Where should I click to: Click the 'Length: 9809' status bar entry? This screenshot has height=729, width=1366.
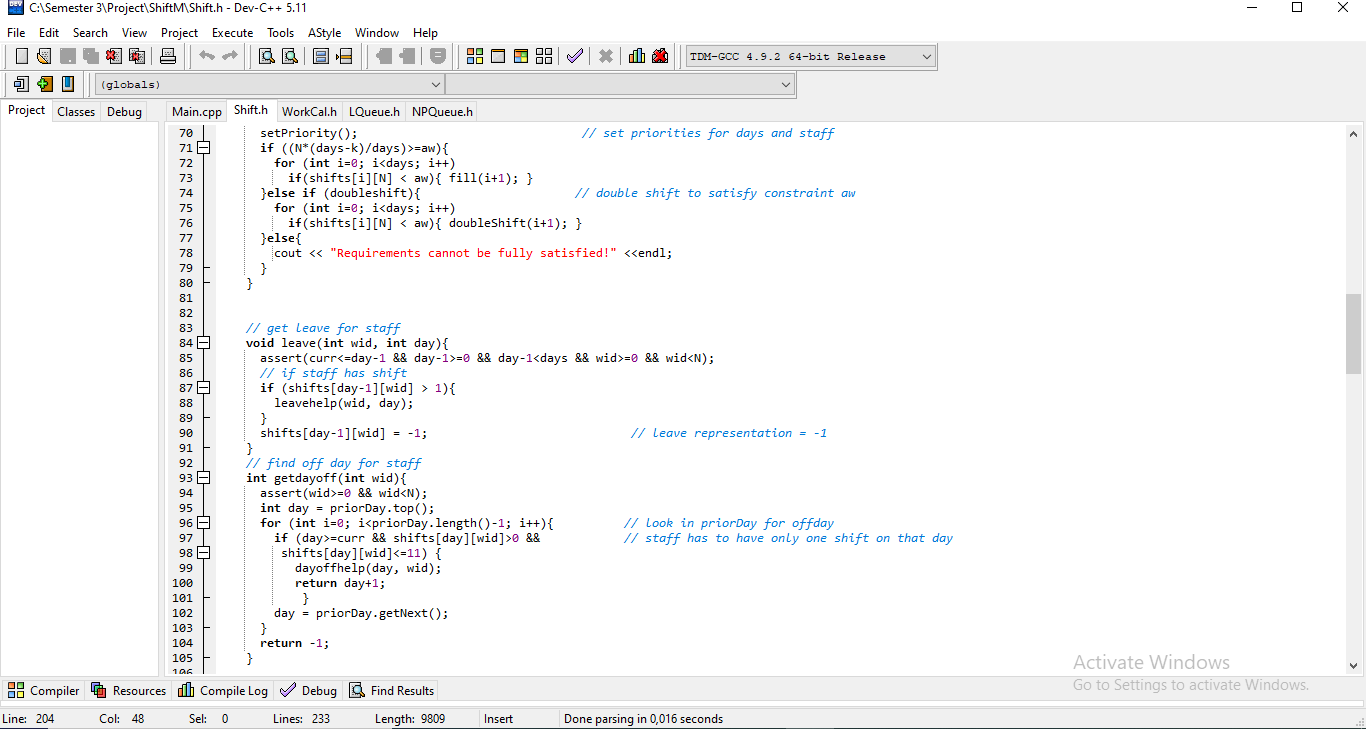410,719
